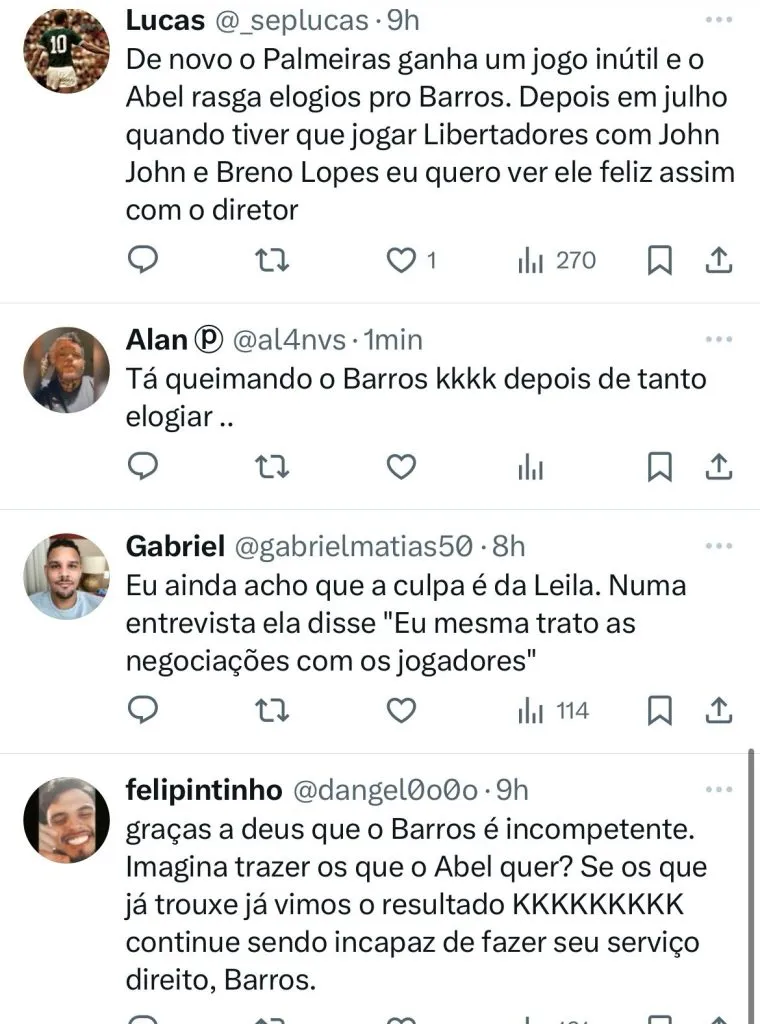Screen dimensions: 760x1024
Task: Open the @dangel0o0o profile link
Action: point(384,790)
